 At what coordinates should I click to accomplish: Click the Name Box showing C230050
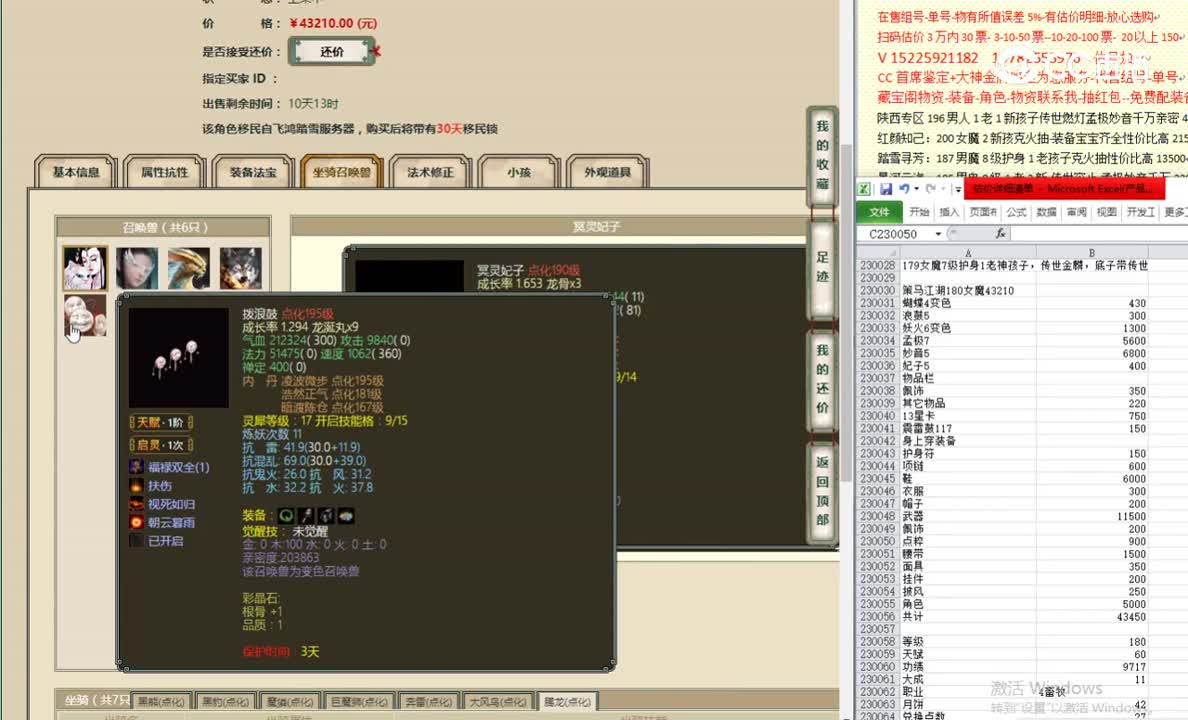tap(896, 234)
